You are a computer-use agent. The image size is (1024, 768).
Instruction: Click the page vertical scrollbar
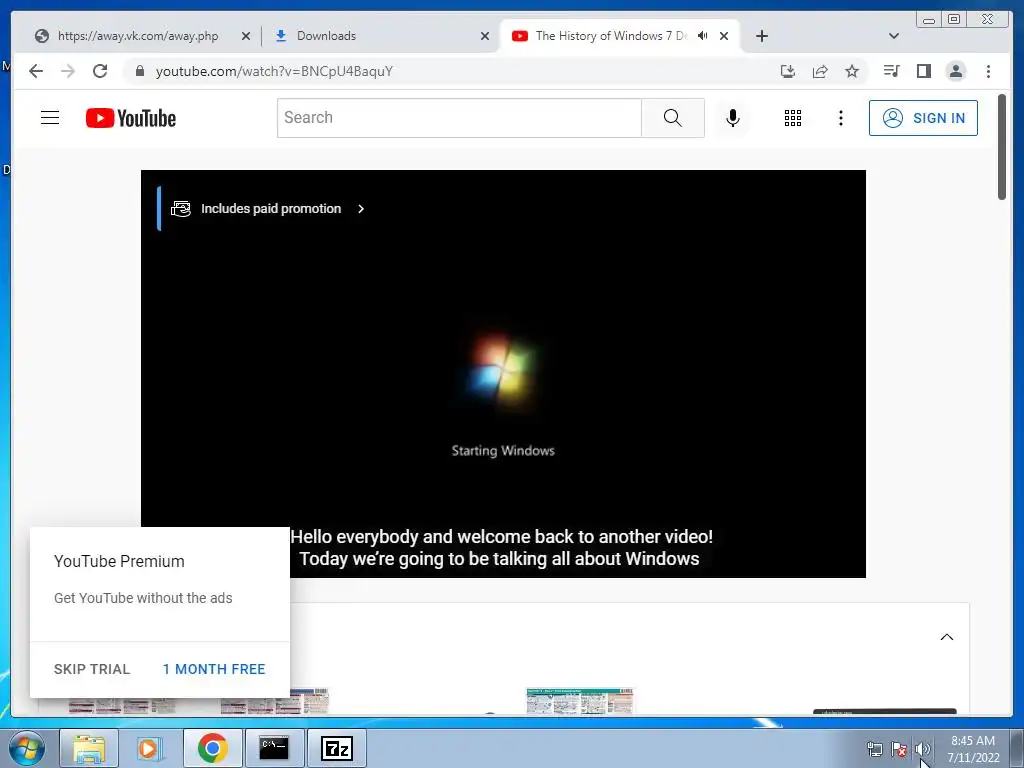point(1002,147)
